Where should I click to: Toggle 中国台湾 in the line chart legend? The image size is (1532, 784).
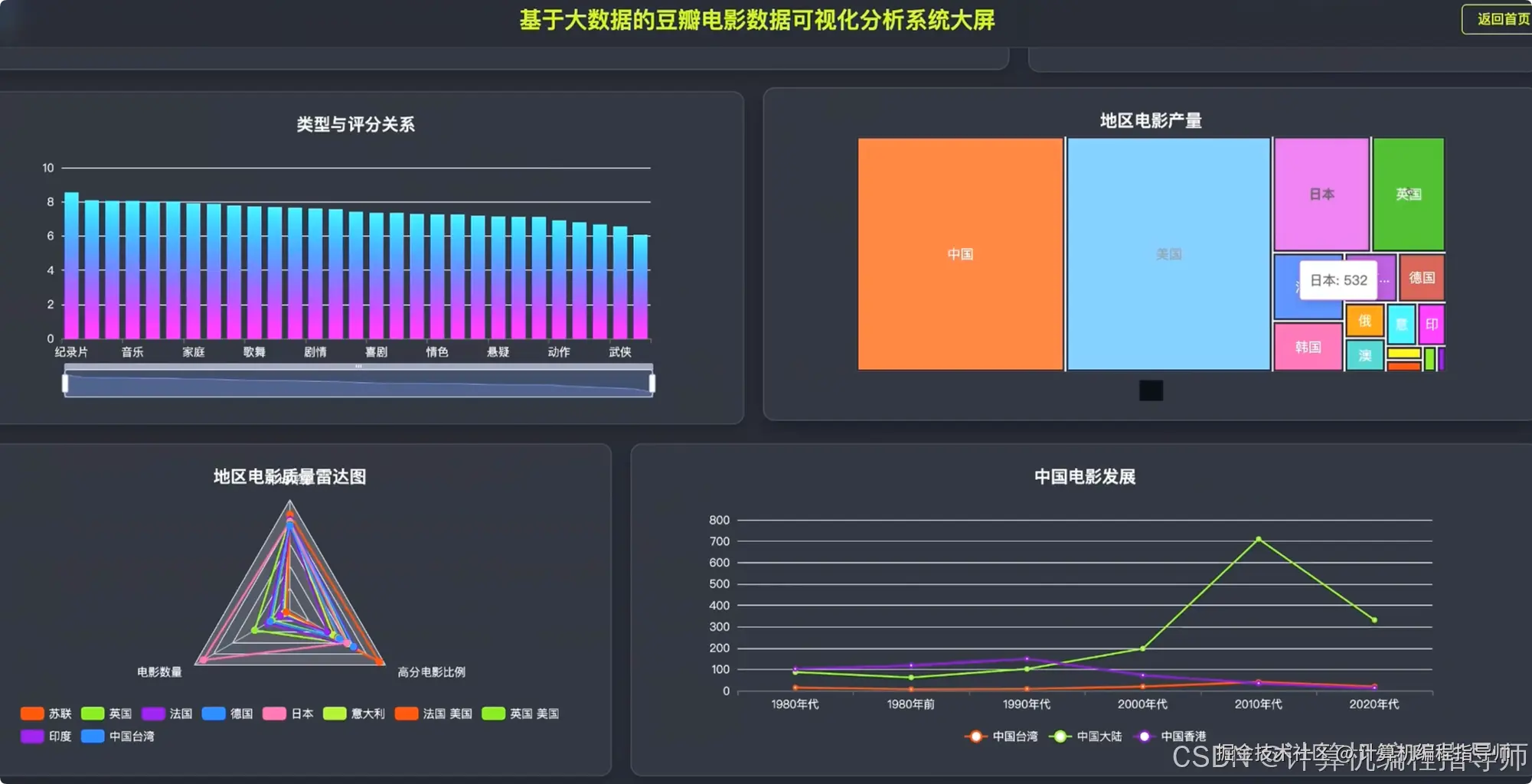(1001, 737)
